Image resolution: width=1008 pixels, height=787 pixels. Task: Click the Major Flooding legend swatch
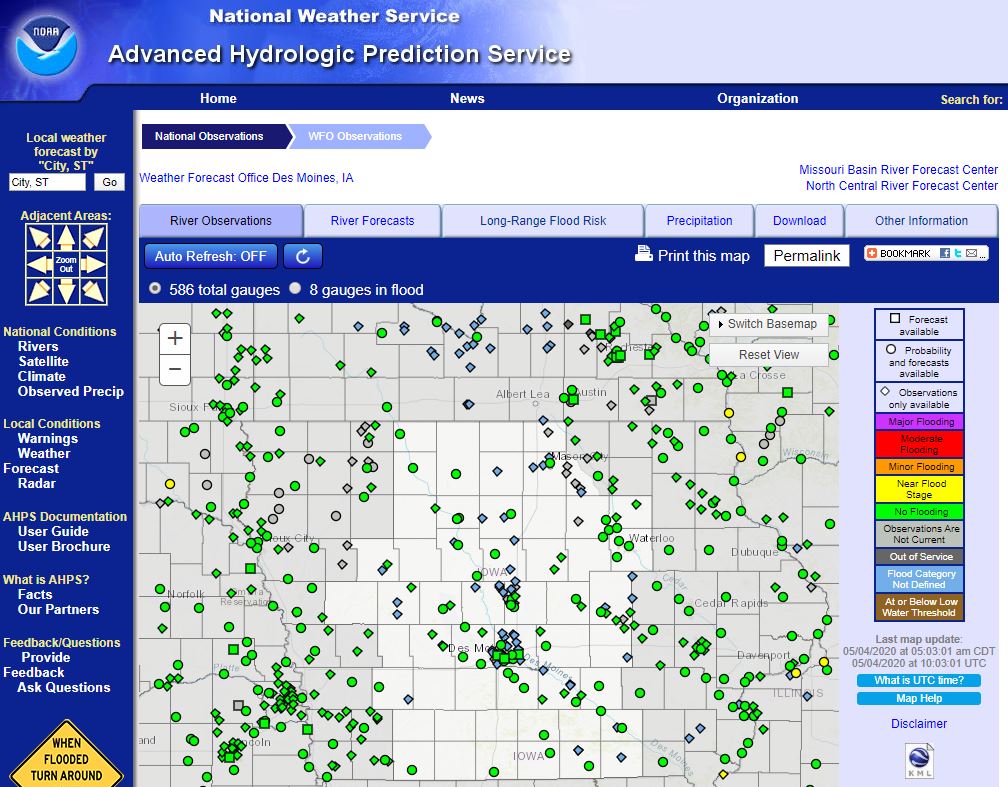tap(919, 422)
